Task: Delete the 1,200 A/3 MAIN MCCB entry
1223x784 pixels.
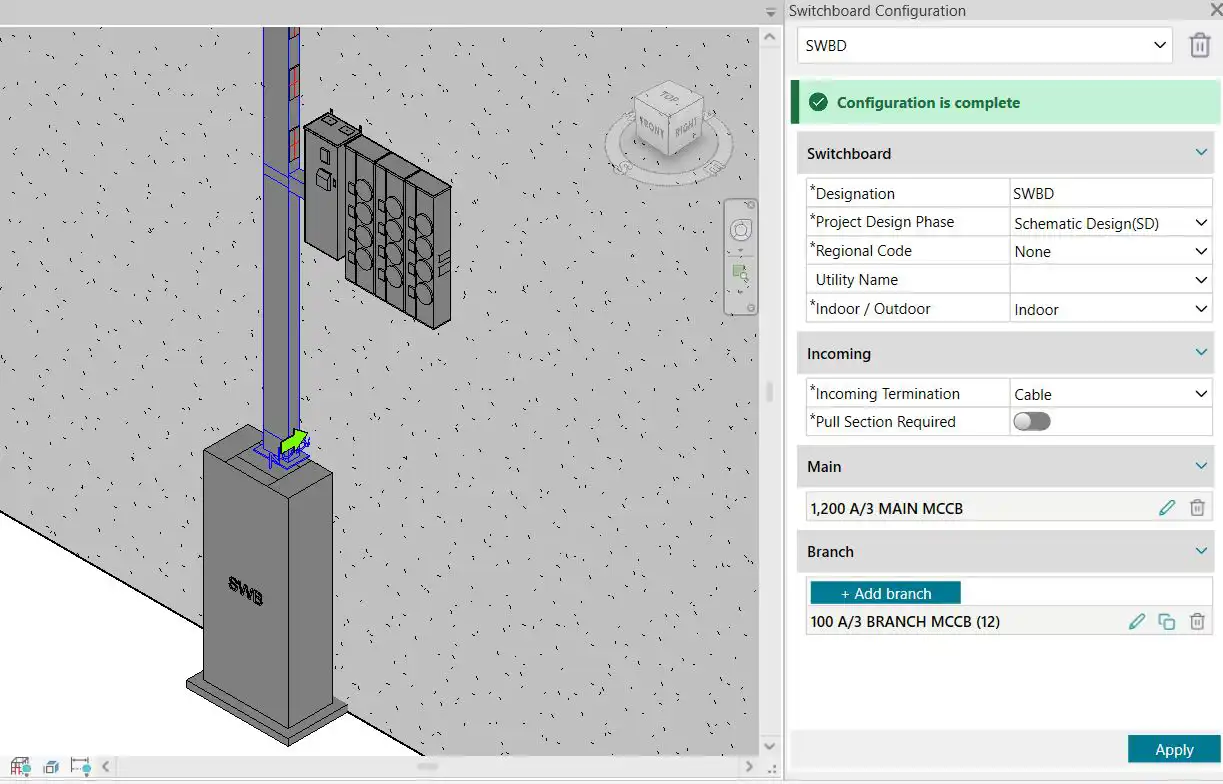Action: pyautogui.click(x=1197, y=507)
